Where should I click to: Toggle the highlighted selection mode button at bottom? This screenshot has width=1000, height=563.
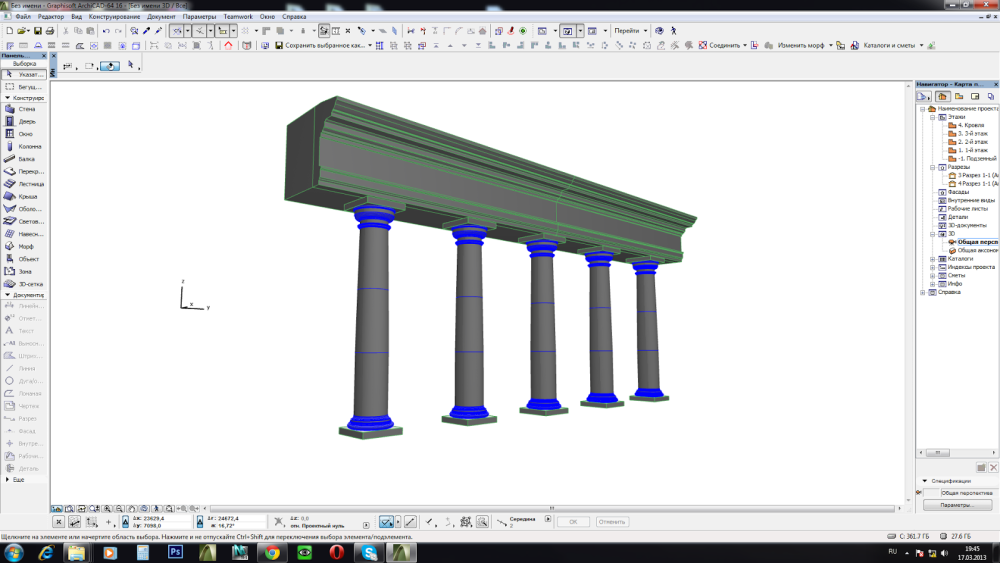pyautogui.click(x=386, y=522)
